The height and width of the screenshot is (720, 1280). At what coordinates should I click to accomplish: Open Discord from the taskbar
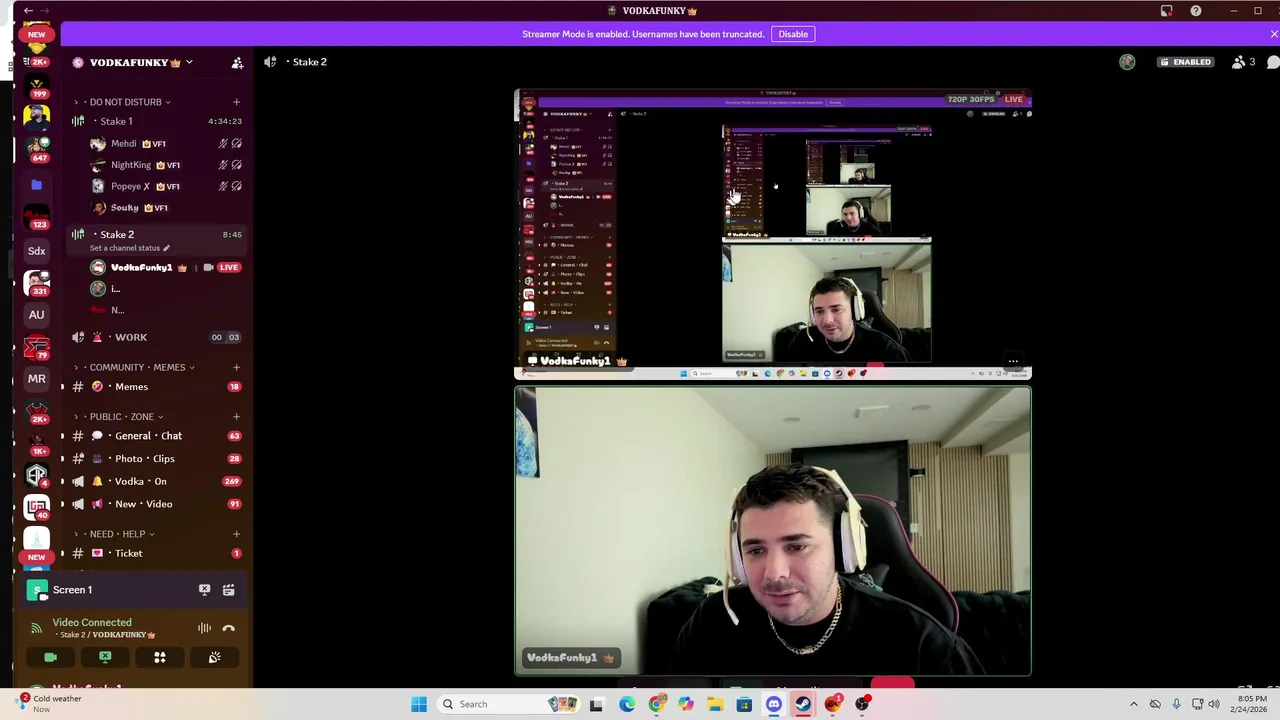773,704
